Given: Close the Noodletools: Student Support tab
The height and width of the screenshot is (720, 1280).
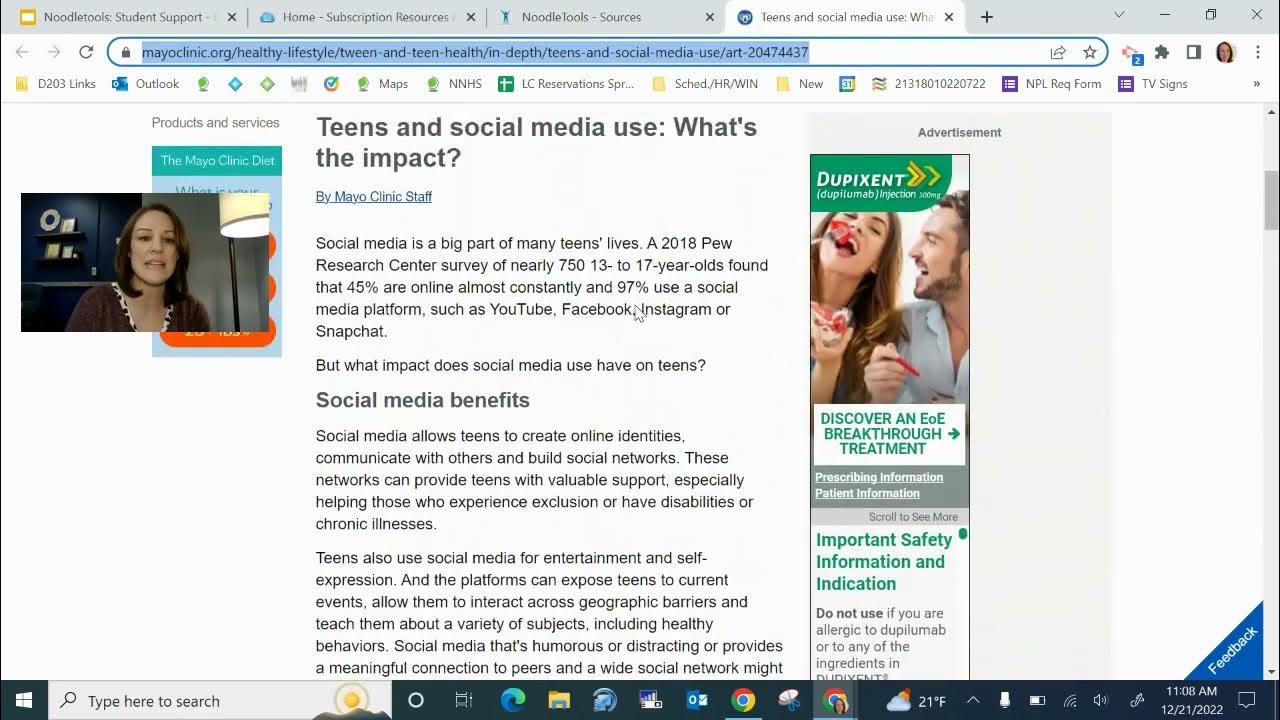Looking at the screenshot, I should tap(232, 17).
